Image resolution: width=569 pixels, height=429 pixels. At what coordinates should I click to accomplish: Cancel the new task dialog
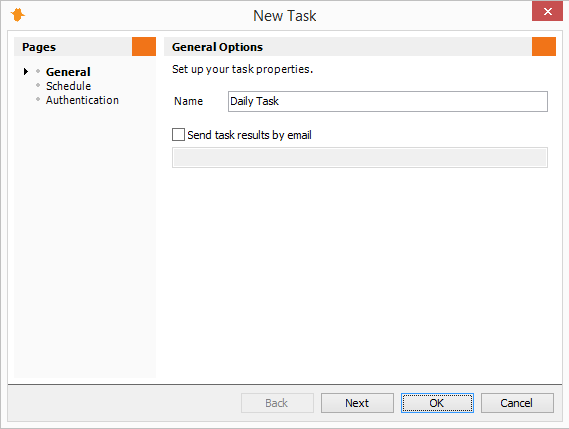pos(517,403)
